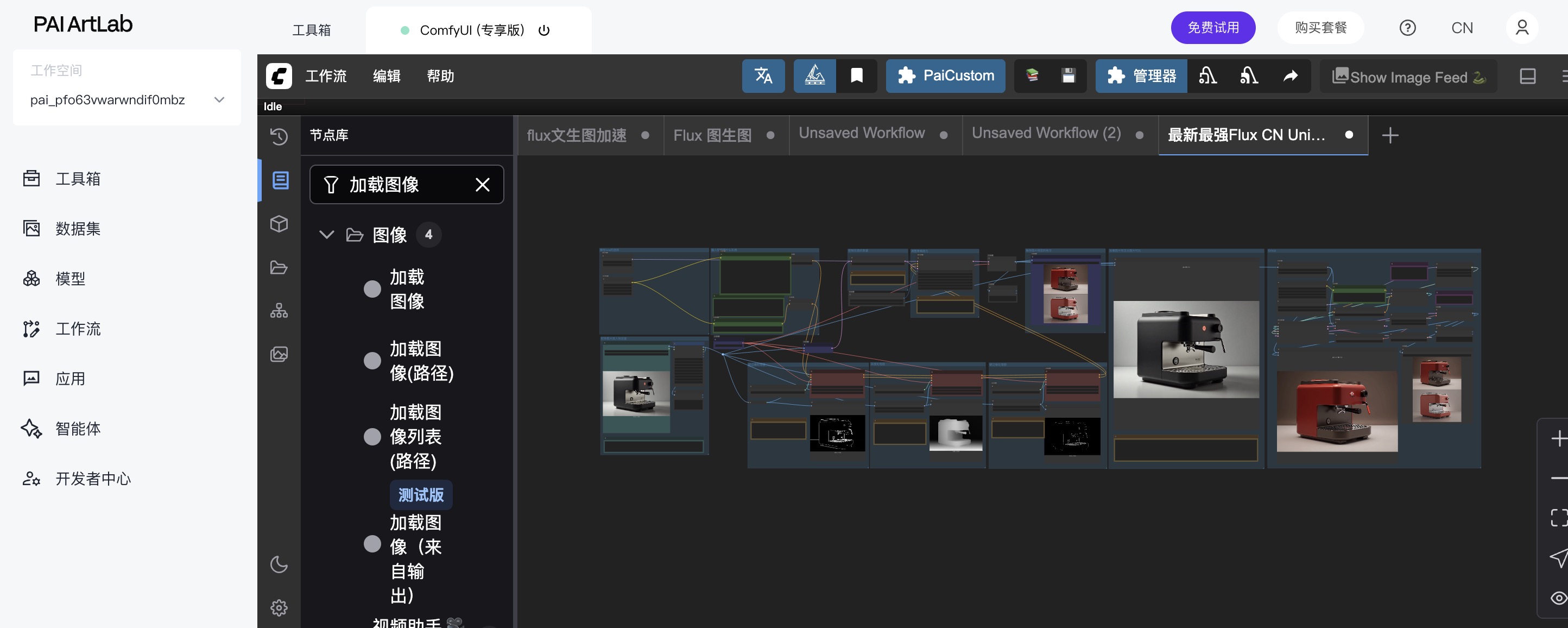
Task: Open workspace pai_pfo63vwarwndif0mbz dropdown
Action: pos(218,100)
